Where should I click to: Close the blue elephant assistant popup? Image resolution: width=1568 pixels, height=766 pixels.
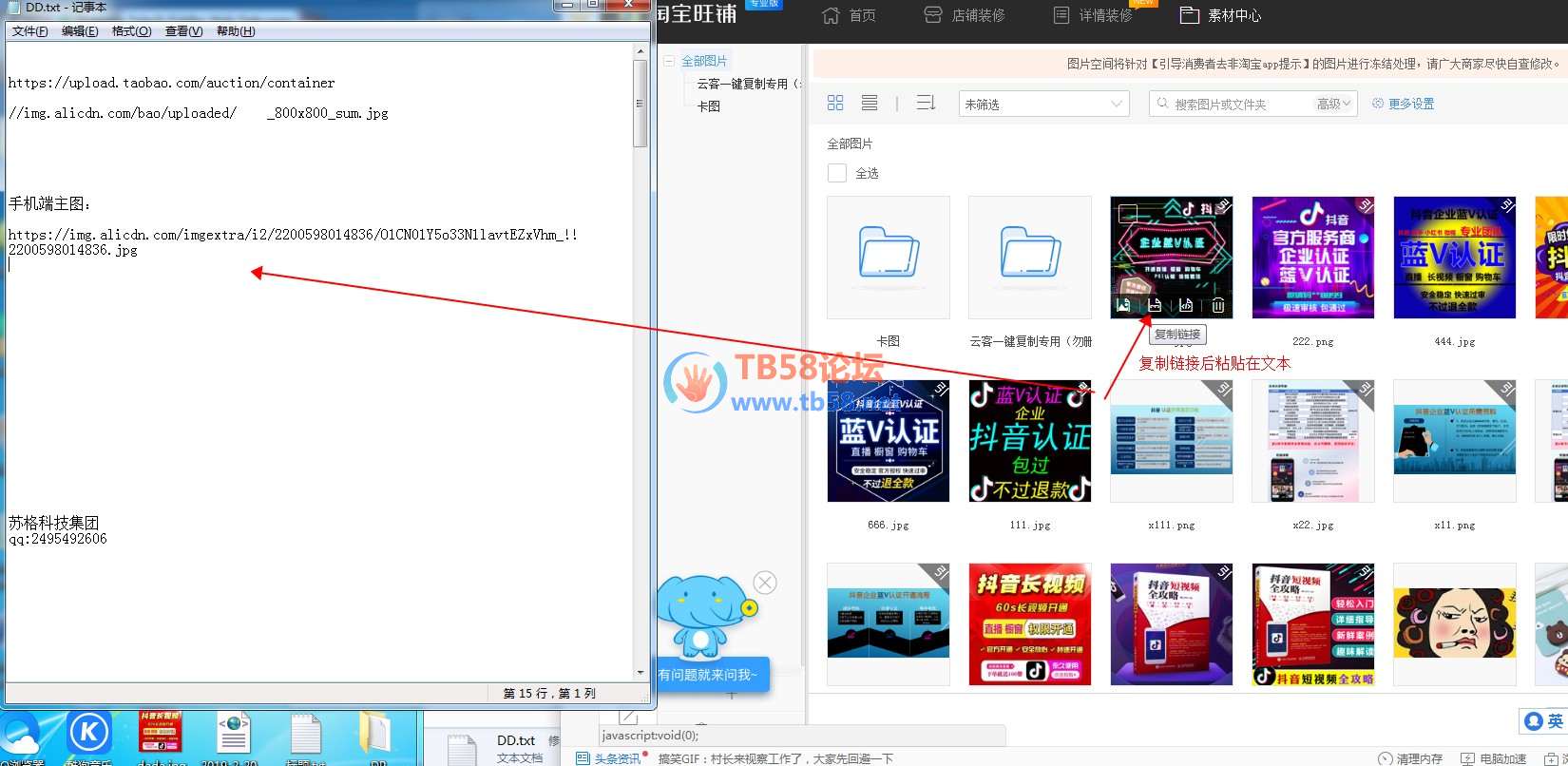pyautogui.click(x=765, y=583)
